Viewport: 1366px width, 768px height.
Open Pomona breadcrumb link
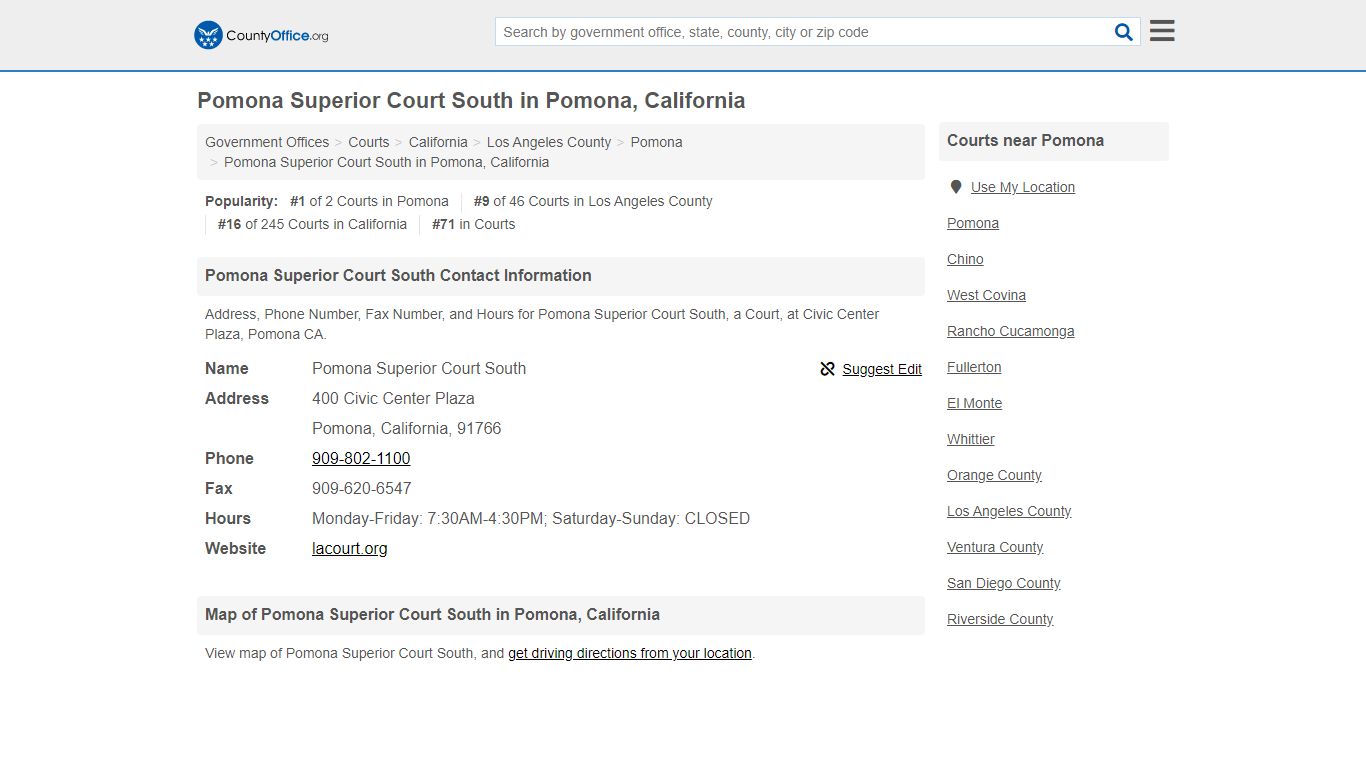[657, 142]
